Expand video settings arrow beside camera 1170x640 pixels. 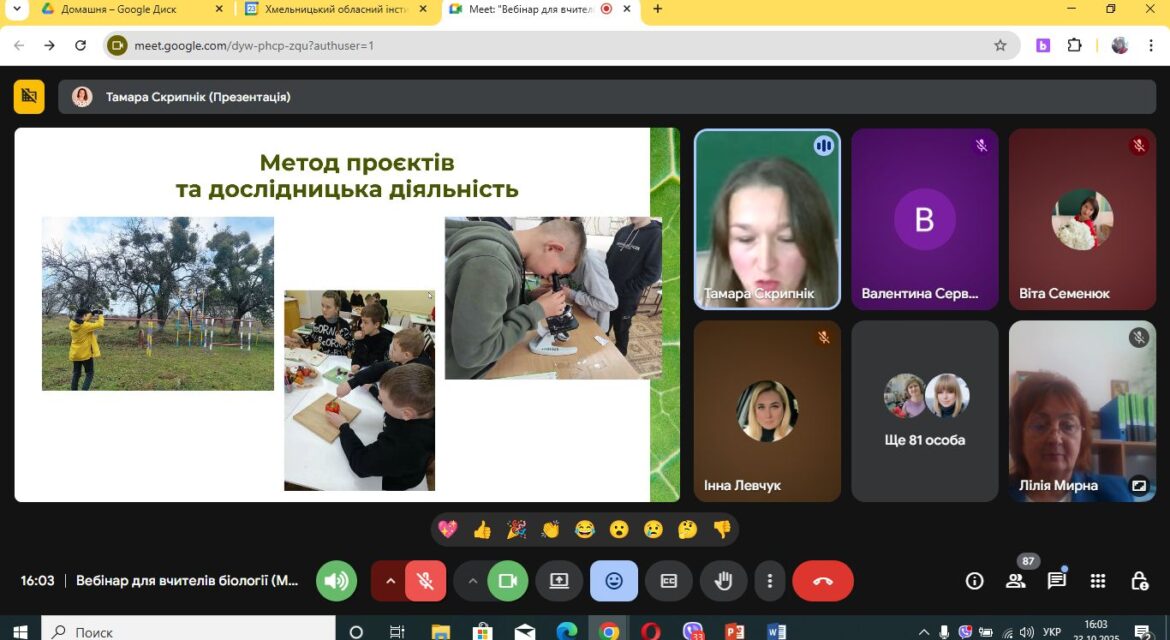(472, 581)
